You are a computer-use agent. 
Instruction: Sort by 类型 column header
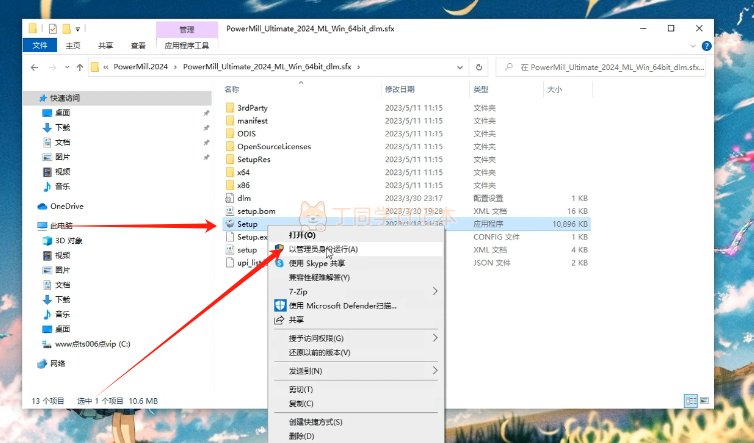click(481, 89)
